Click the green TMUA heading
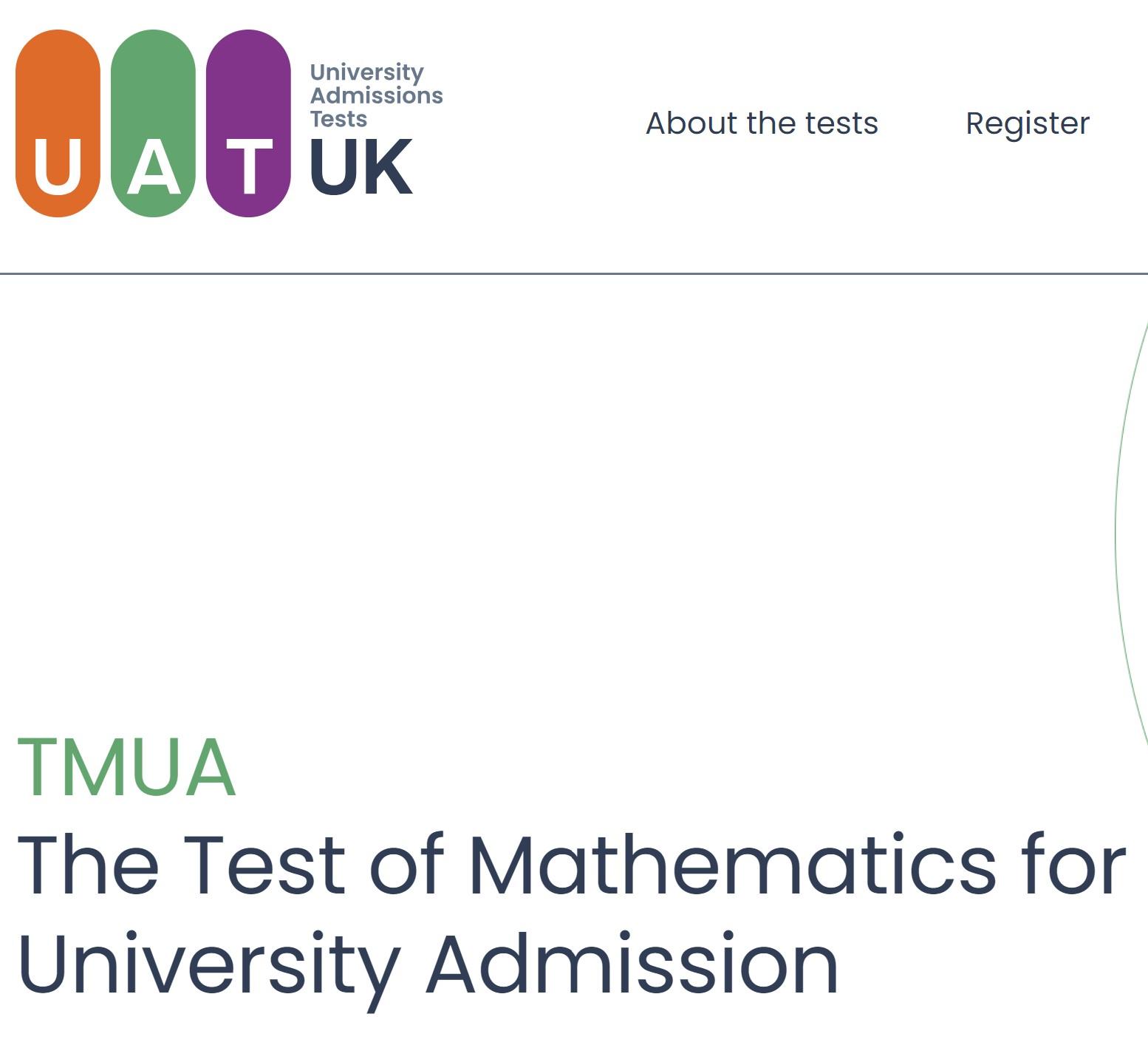Viewport: 1148px width, 1062px height. tap(126, 768)
